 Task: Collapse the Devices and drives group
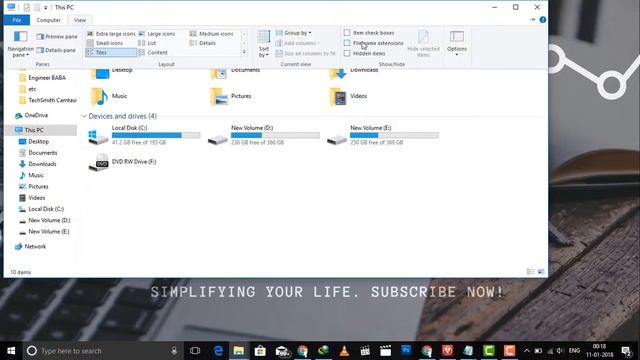pyautogui.click(x=84, y=116)
